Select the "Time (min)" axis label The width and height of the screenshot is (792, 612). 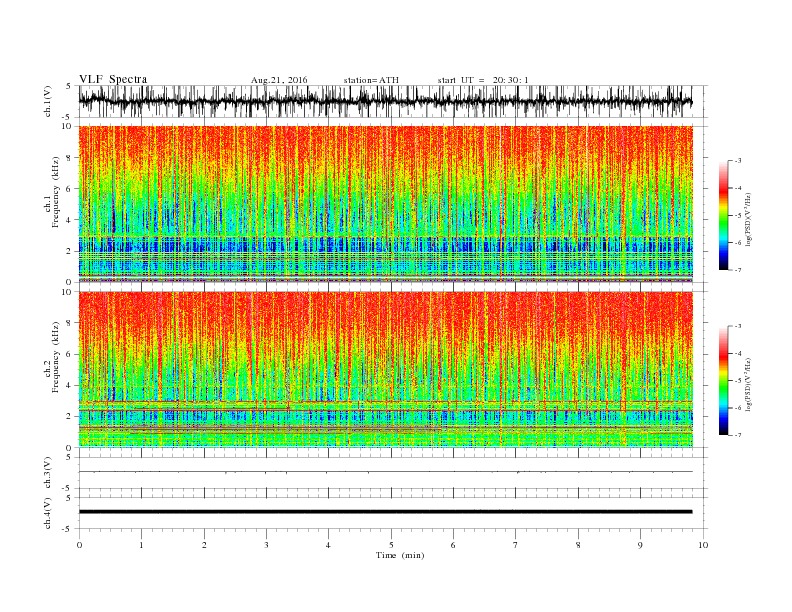400,555
